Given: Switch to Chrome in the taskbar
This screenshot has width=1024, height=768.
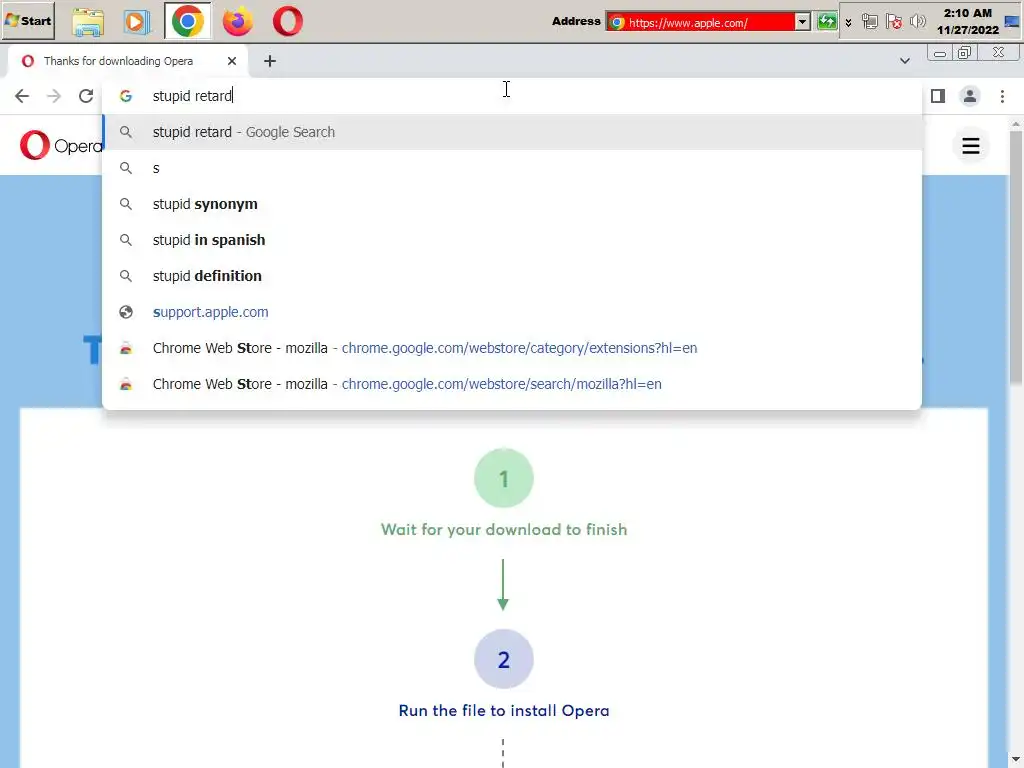Looking at the screenshot, I should tap(187, 22).
